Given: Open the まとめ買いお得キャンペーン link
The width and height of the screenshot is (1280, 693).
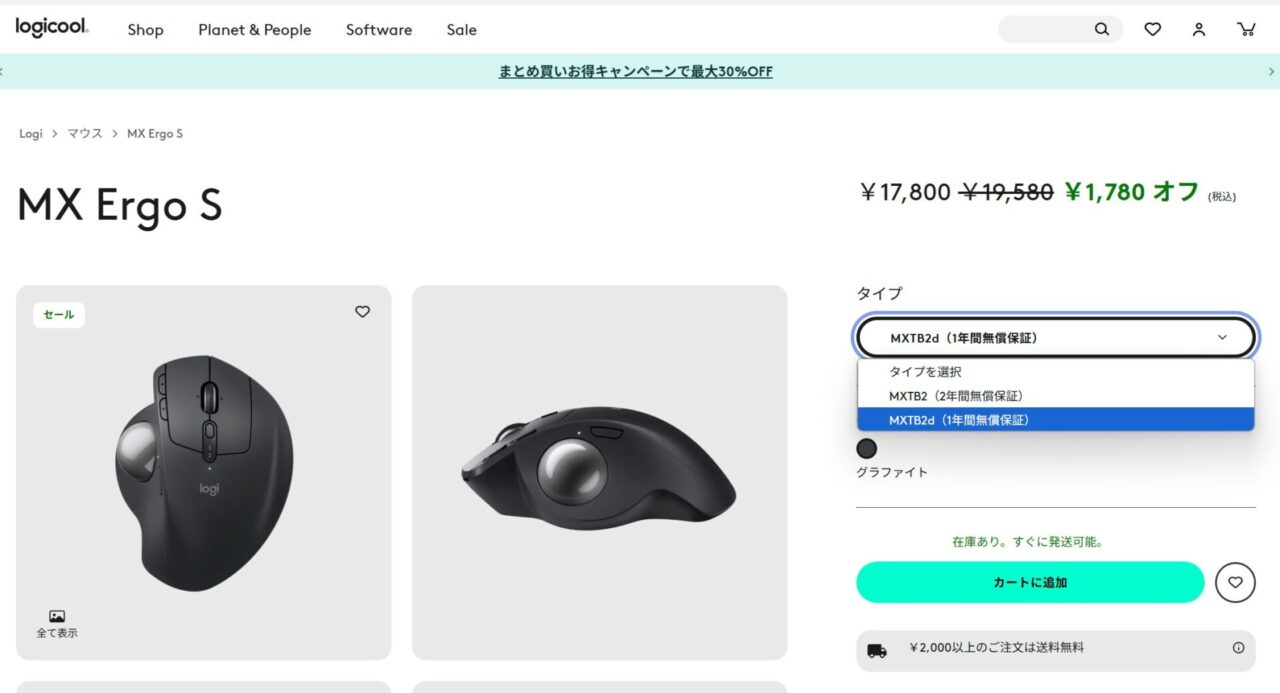Looking at the screenshot, I should [x=636, y=72].
